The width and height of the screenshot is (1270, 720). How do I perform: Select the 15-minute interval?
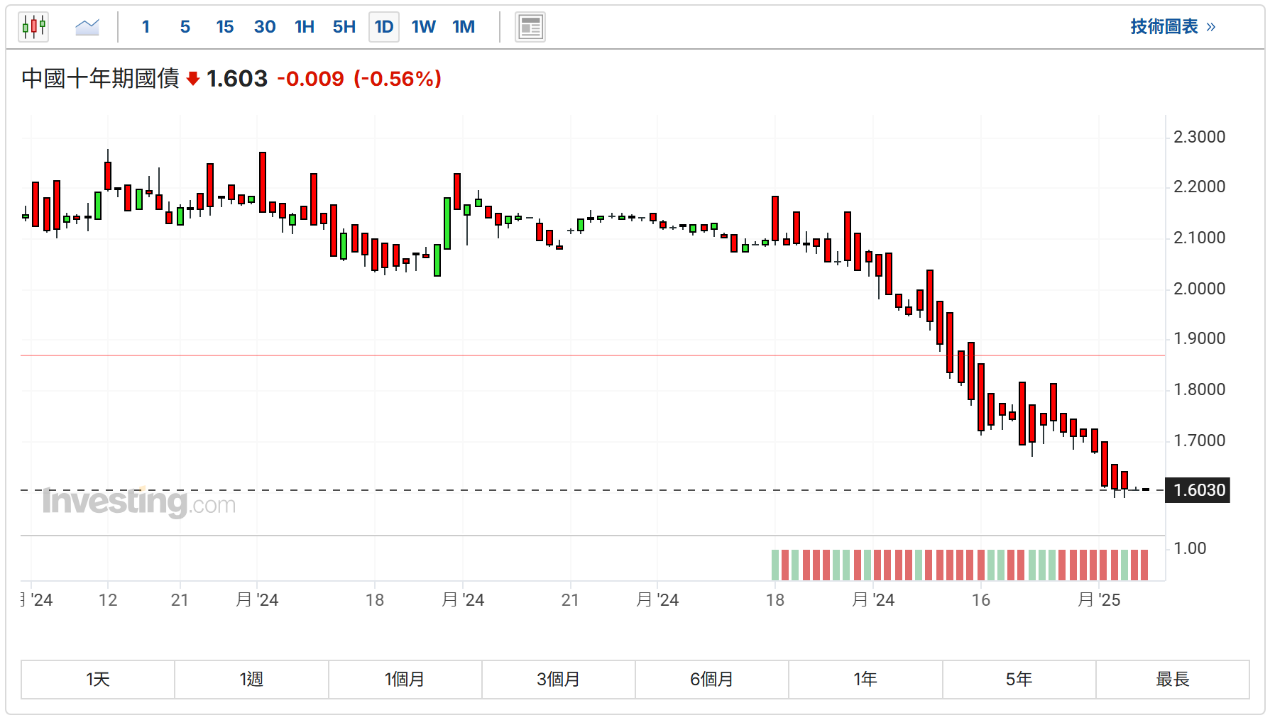[x=225, y=27]
